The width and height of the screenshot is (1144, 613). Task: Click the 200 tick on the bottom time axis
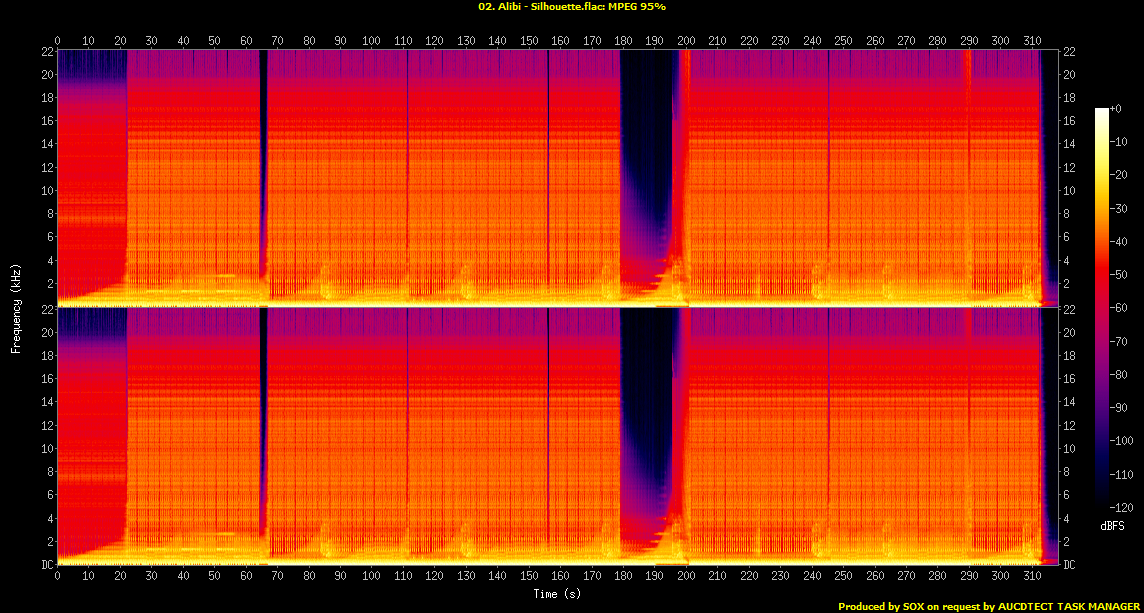686,576
